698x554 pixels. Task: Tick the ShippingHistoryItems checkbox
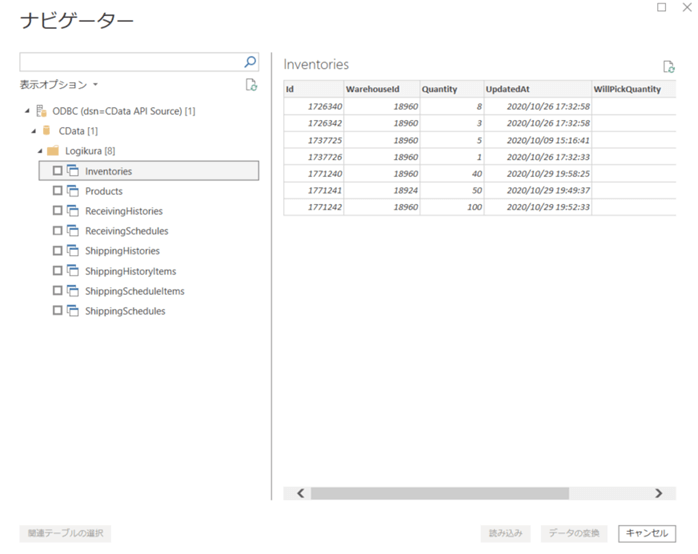pyautogui.click(x=57, y=271)
